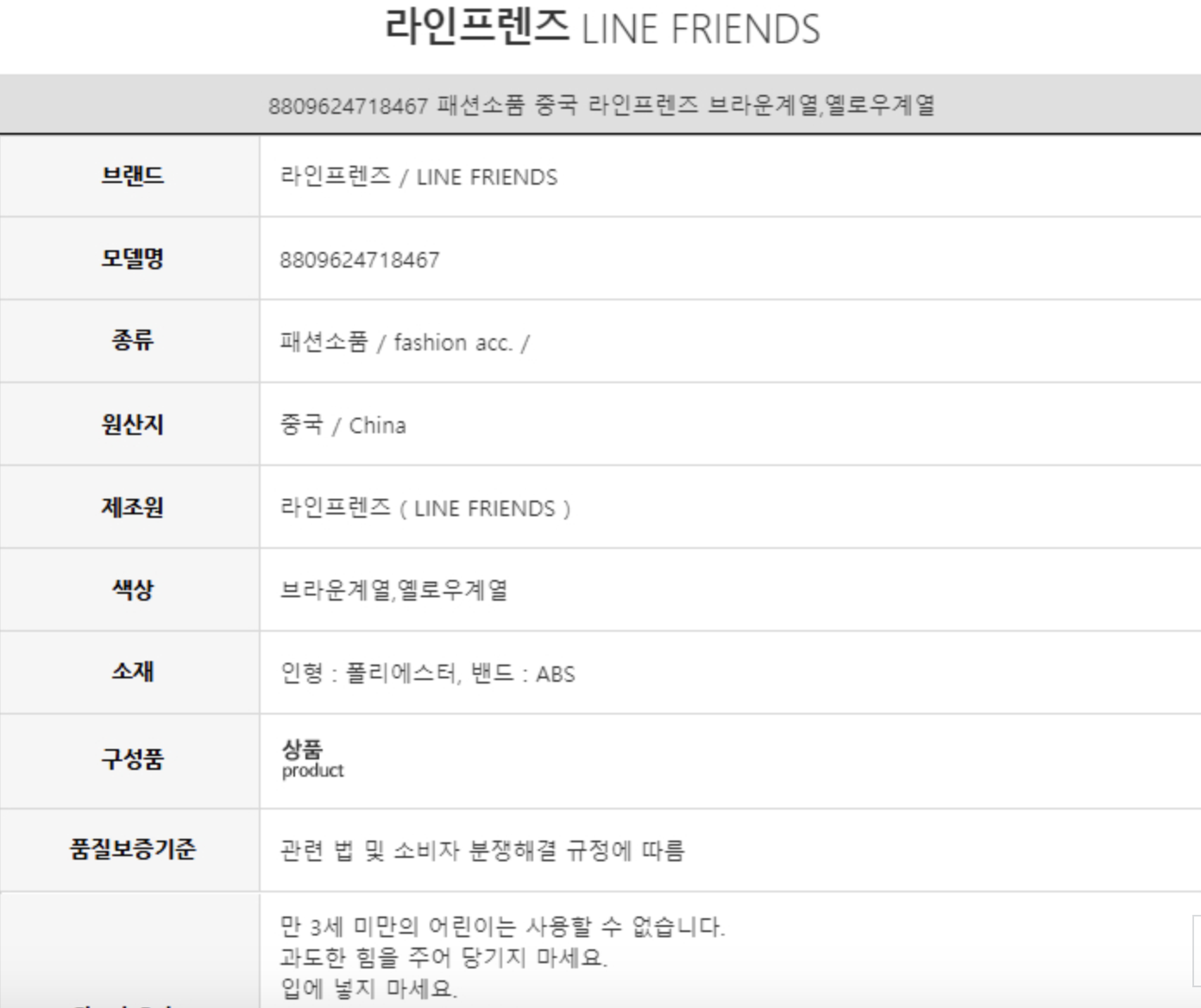Click the brand value 라인프렌즈 / LINE FRIENDS
1201x1008 pixels.
click(418, 177)
